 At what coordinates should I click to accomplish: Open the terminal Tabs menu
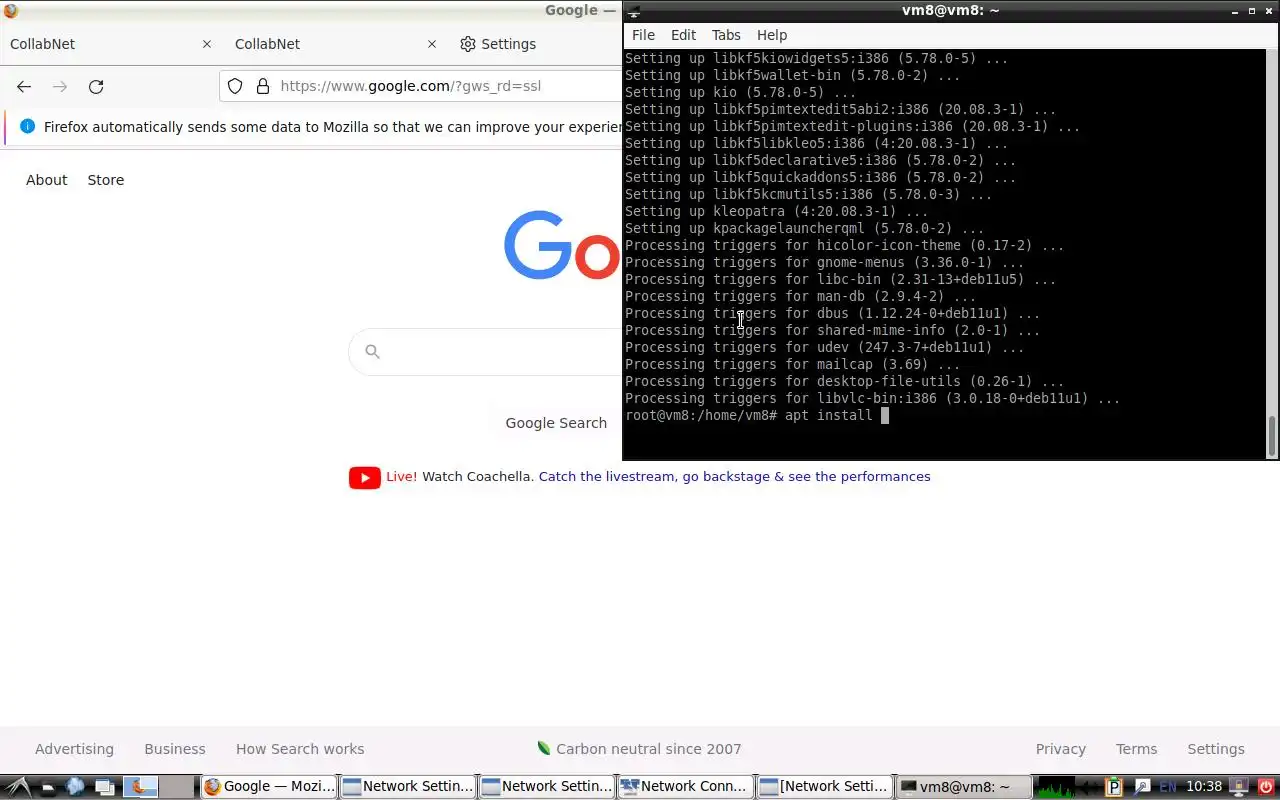coord(726,35)
